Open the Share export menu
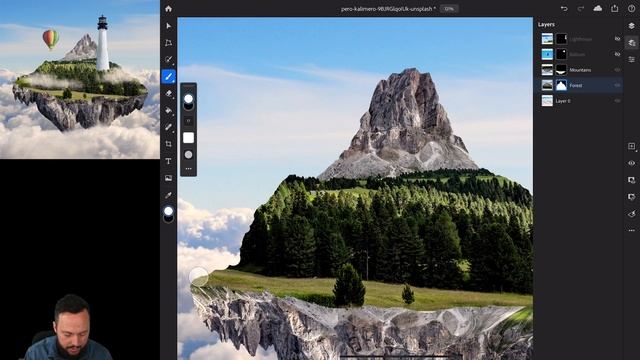The width and height of the screenshot is (640, 360). click(615, 9)
